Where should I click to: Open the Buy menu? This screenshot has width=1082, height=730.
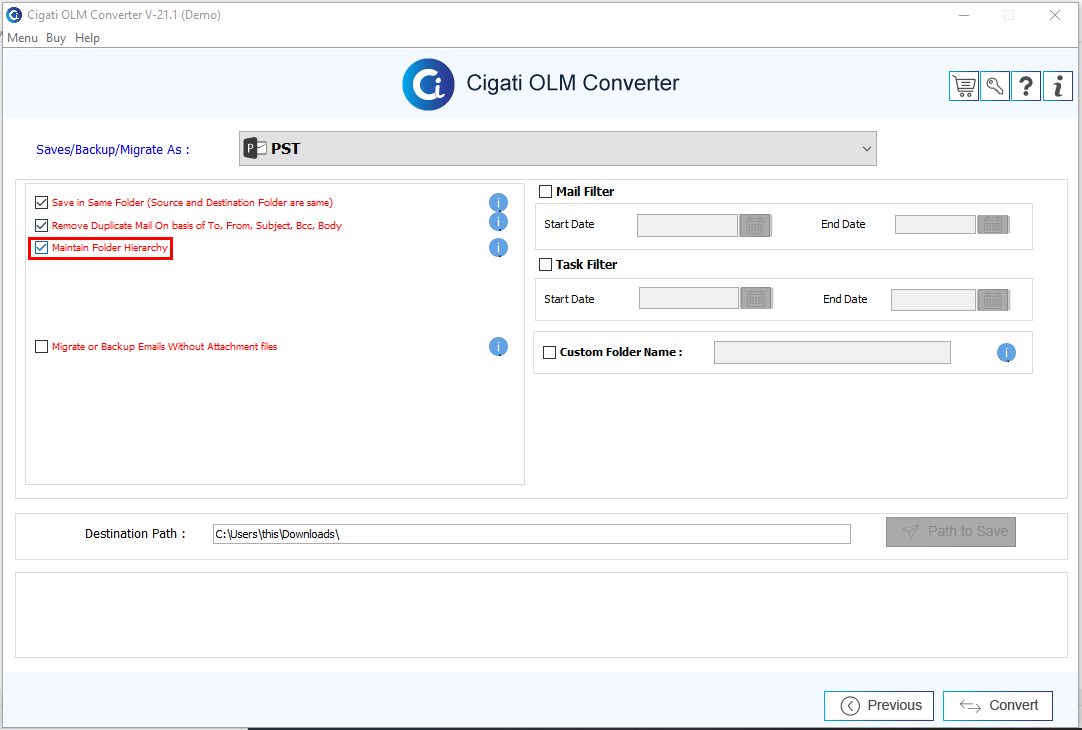pyautogui.click(x=56, y=38)
